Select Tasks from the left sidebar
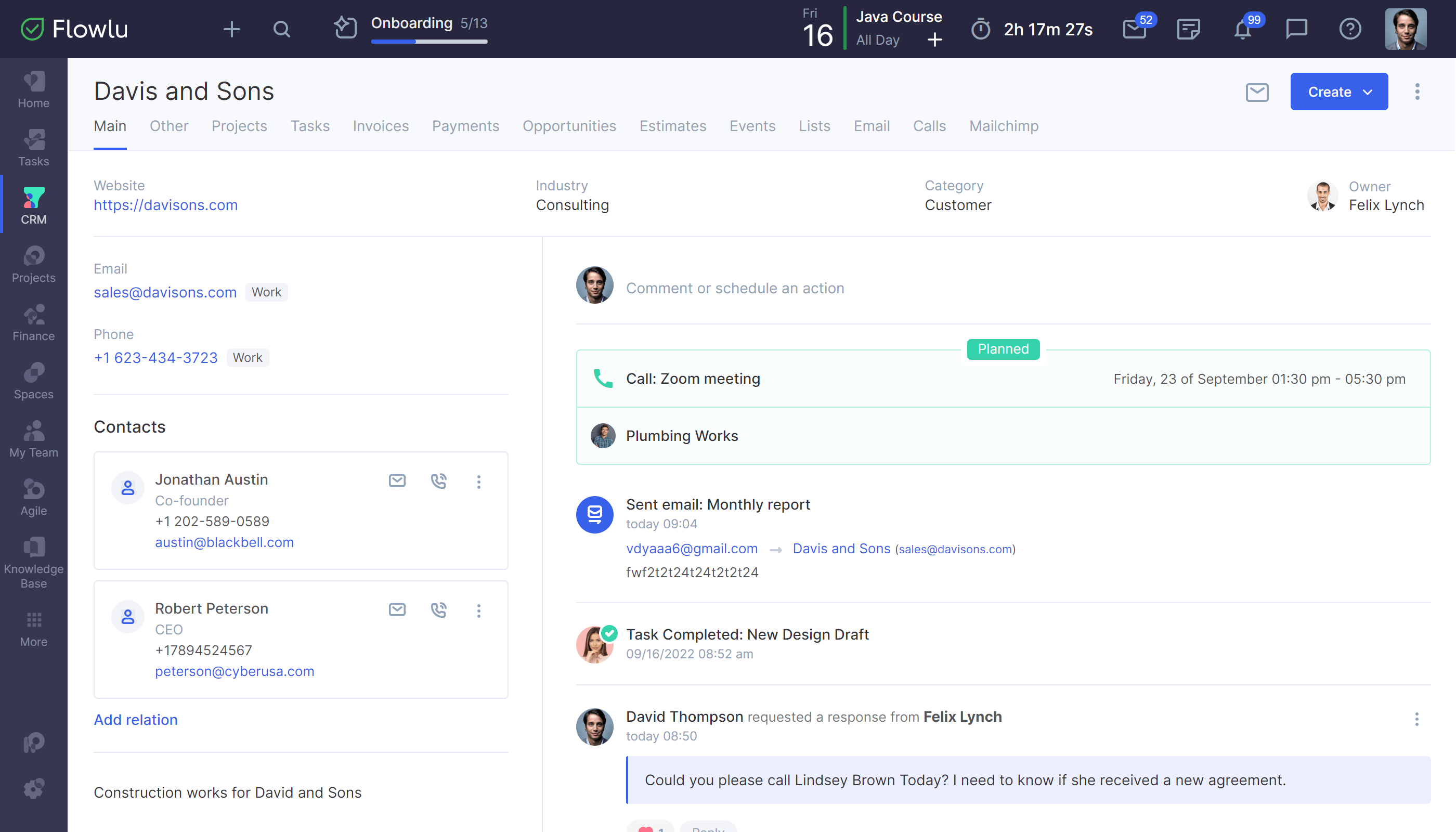Screen dimensions: 1456x832 [x=33, y=148]
